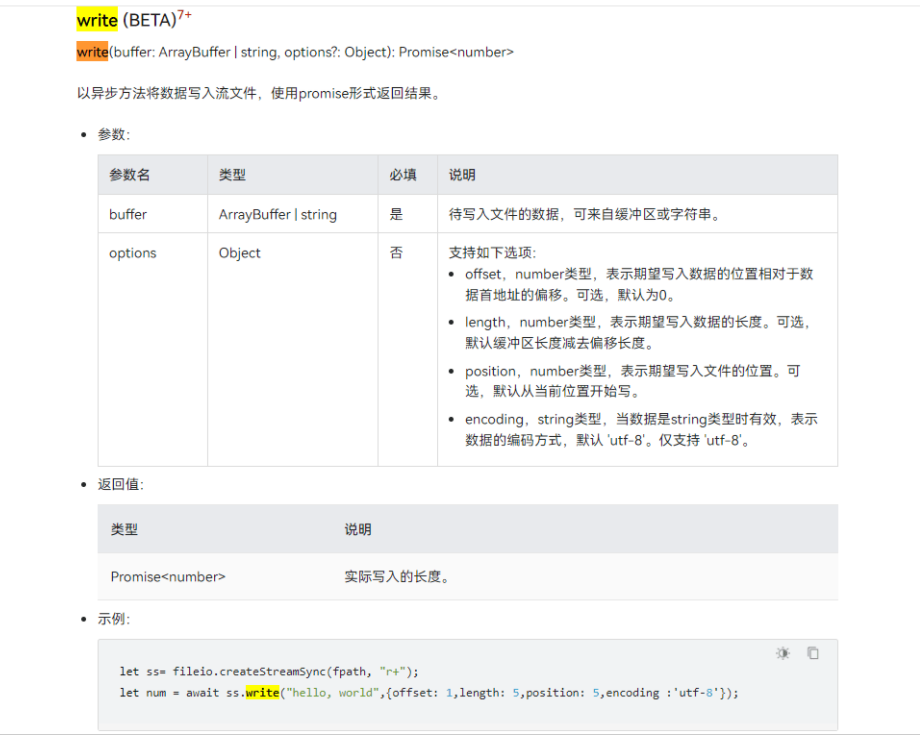Click the 'position' option description bullet
The height and width of the screenshot is (736, 920).
632,381
